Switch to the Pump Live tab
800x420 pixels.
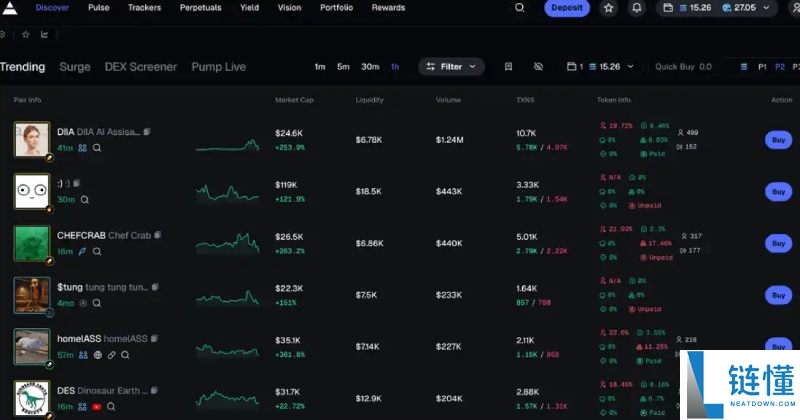pos(218,67)
